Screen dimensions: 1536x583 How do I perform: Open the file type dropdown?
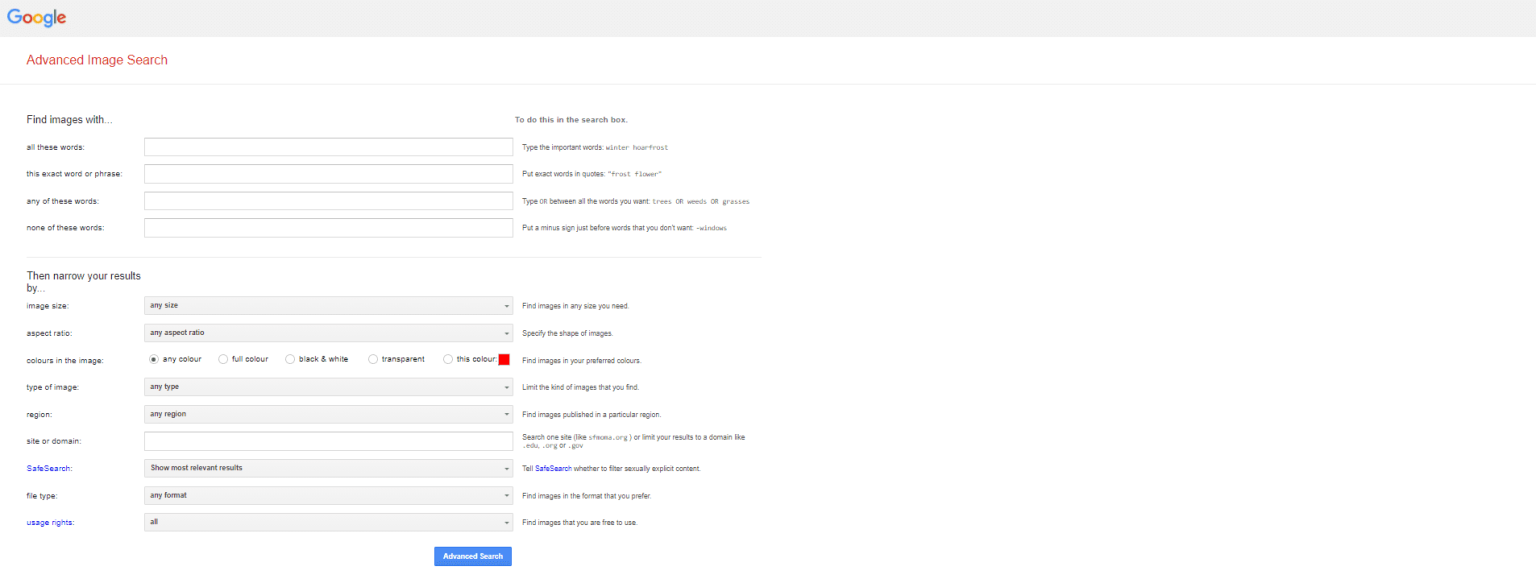328,495
